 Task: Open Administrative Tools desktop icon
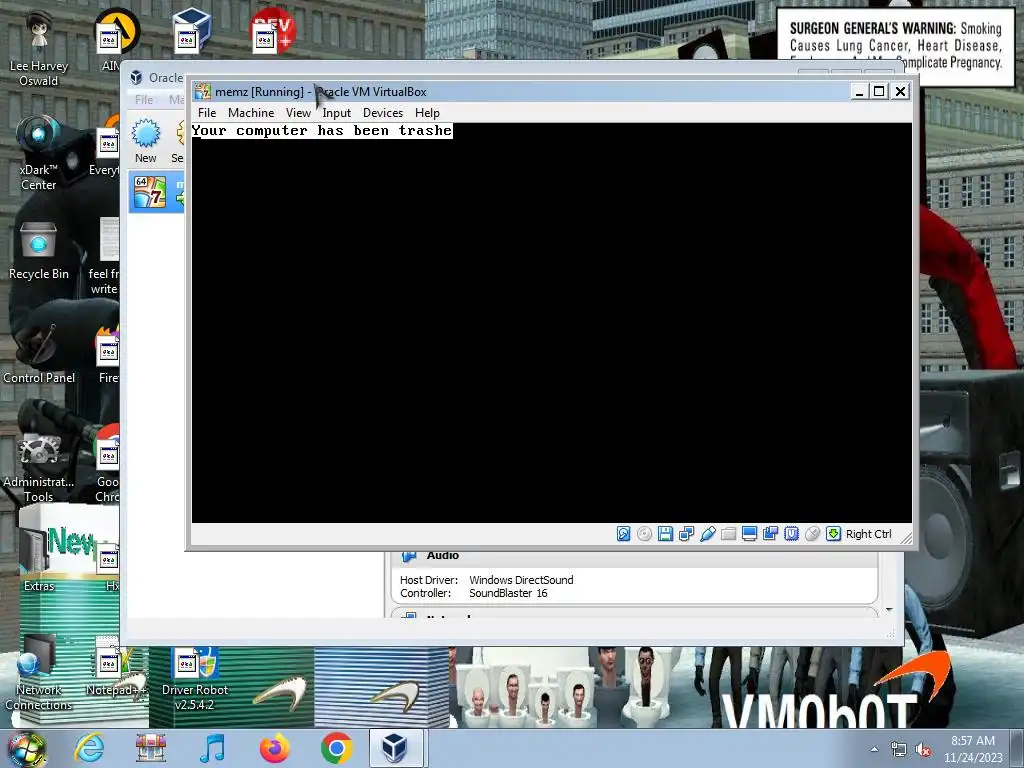39,466
